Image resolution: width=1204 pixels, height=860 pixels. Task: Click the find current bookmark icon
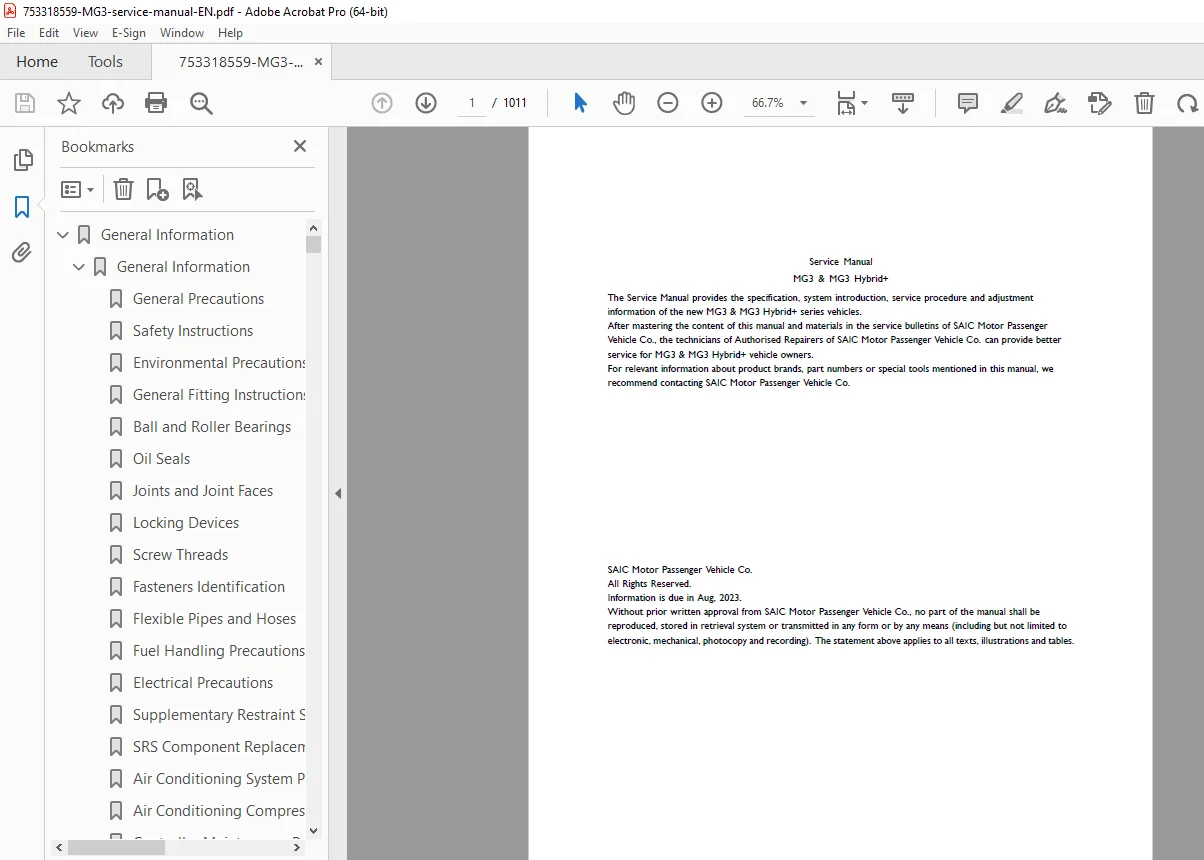pyautogui.click(x=192, y=189)
